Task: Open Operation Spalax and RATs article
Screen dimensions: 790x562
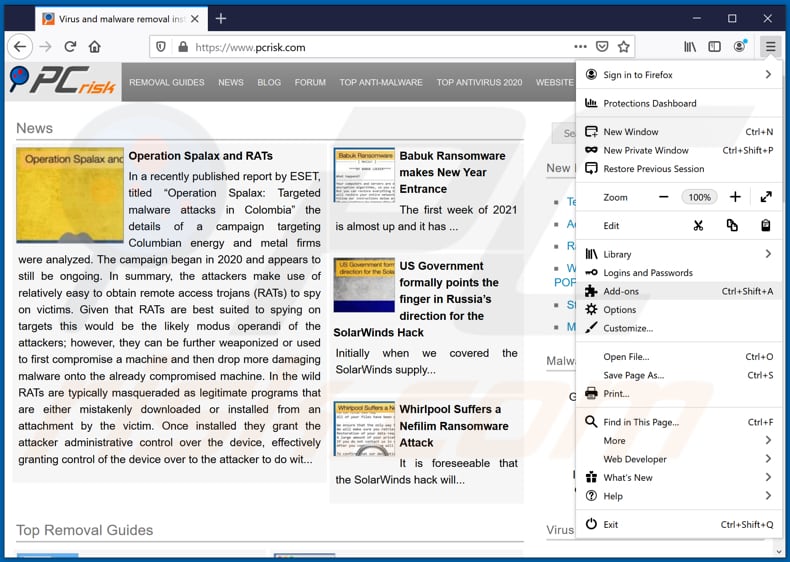Action: point(201,156)
